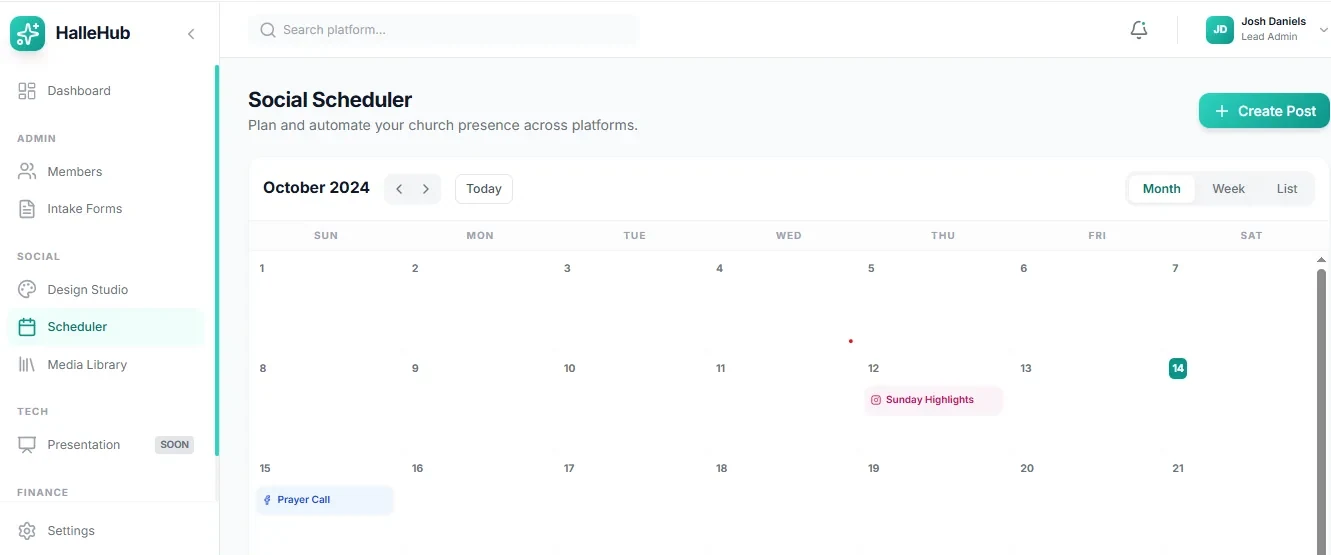Viewport: 1331px width, 555px height.
Task: Open the Sunday Highlights scheduled post
Action: [933, 400]
